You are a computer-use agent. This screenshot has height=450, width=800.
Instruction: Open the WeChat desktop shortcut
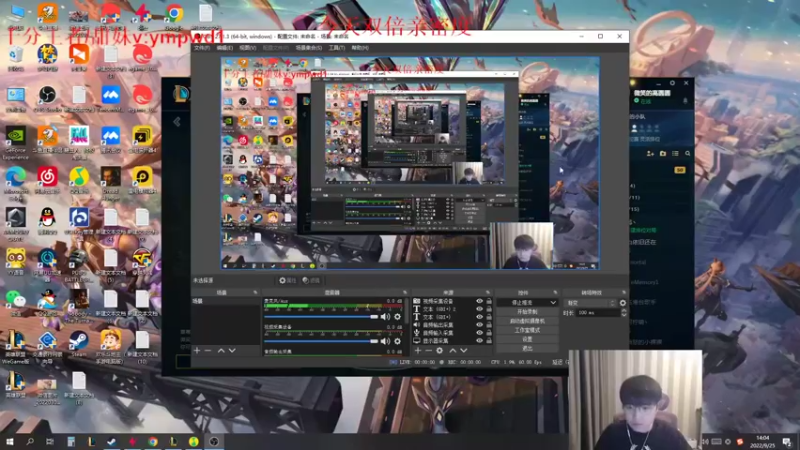(x=16, y=303)
